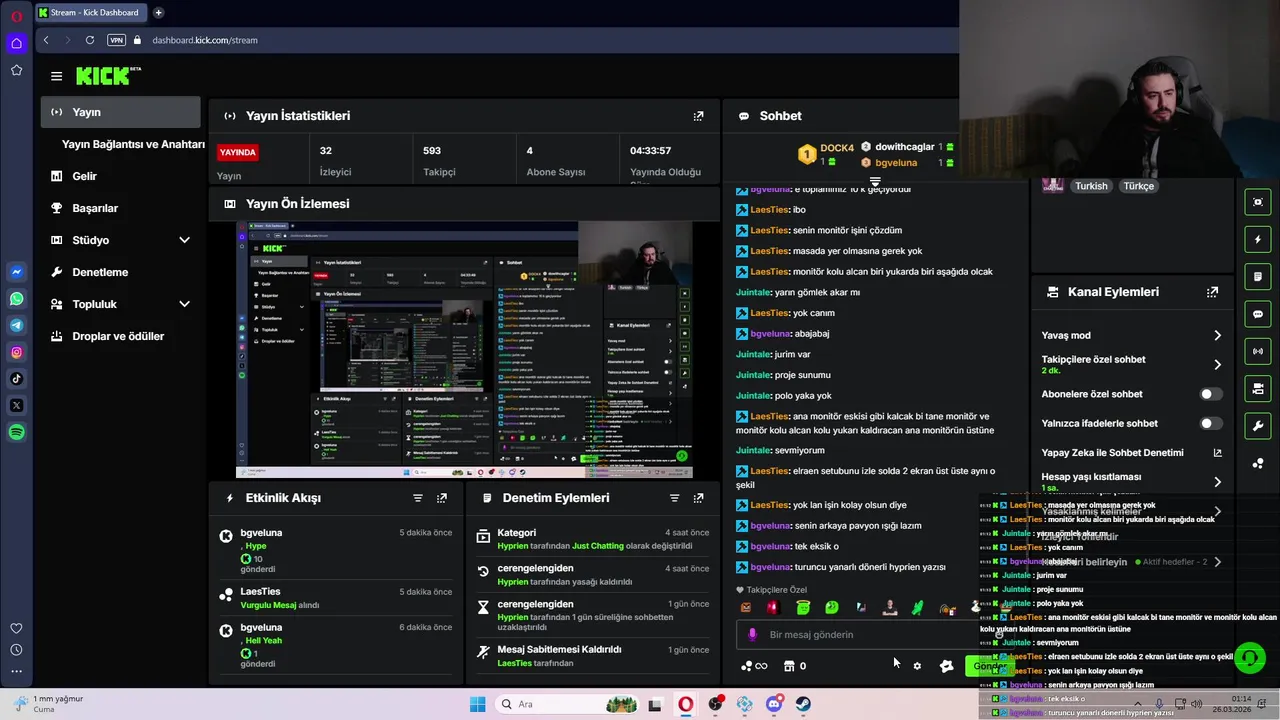
Task: Open the chat shop icon showing 0
Action: pos(795,666)
